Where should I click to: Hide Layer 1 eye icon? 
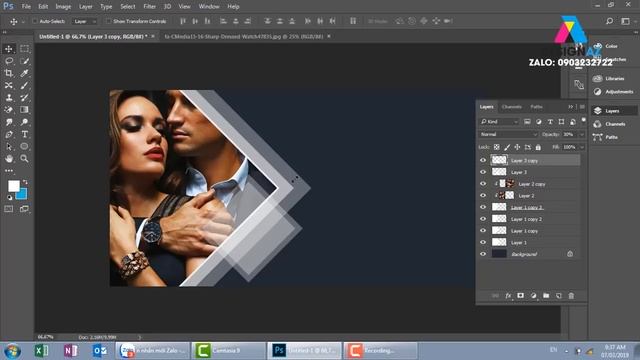(483, 242)
